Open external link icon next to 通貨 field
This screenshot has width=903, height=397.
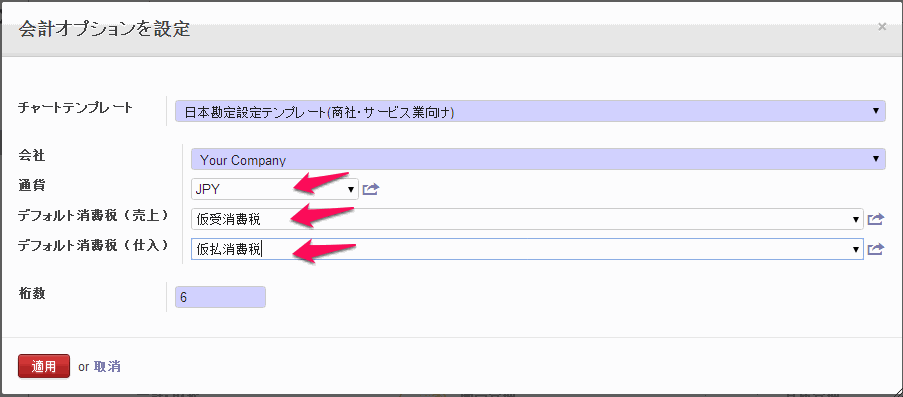click(x=371, y=189)
